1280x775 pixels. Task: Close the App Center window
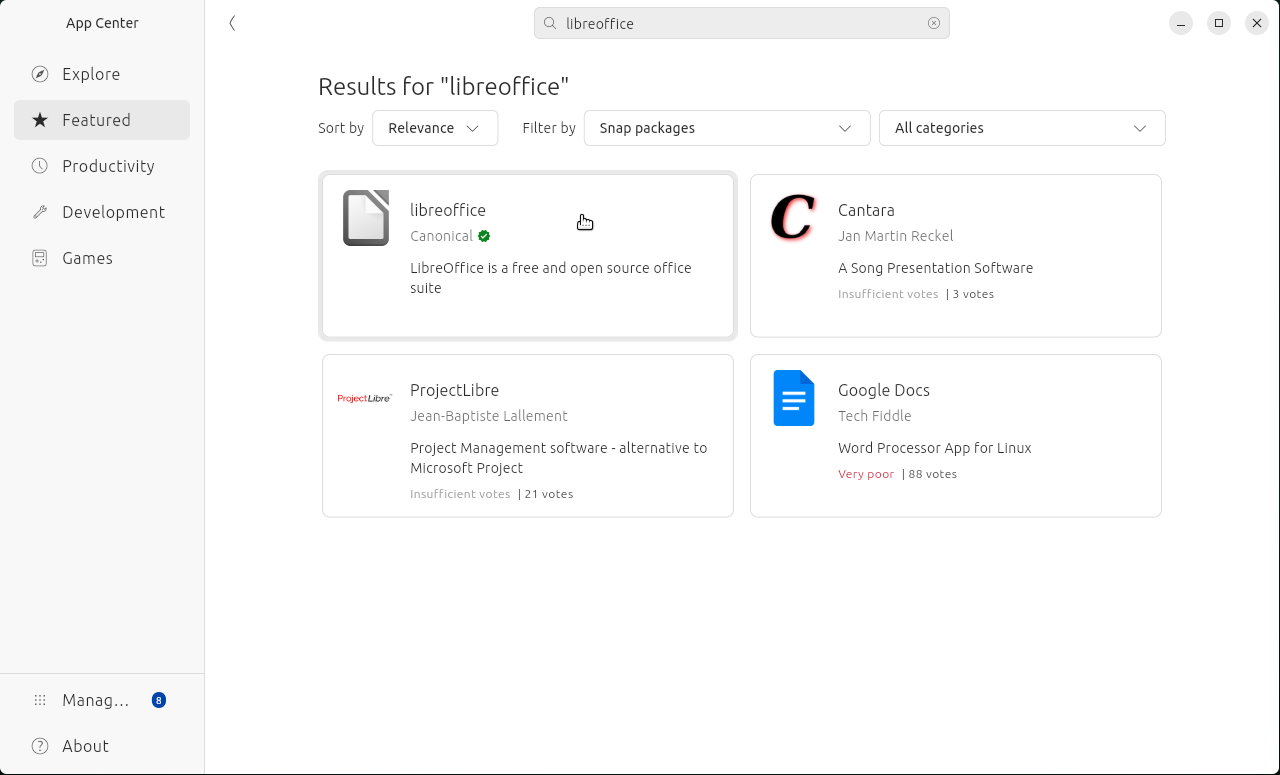click(x=1257, y=23)
